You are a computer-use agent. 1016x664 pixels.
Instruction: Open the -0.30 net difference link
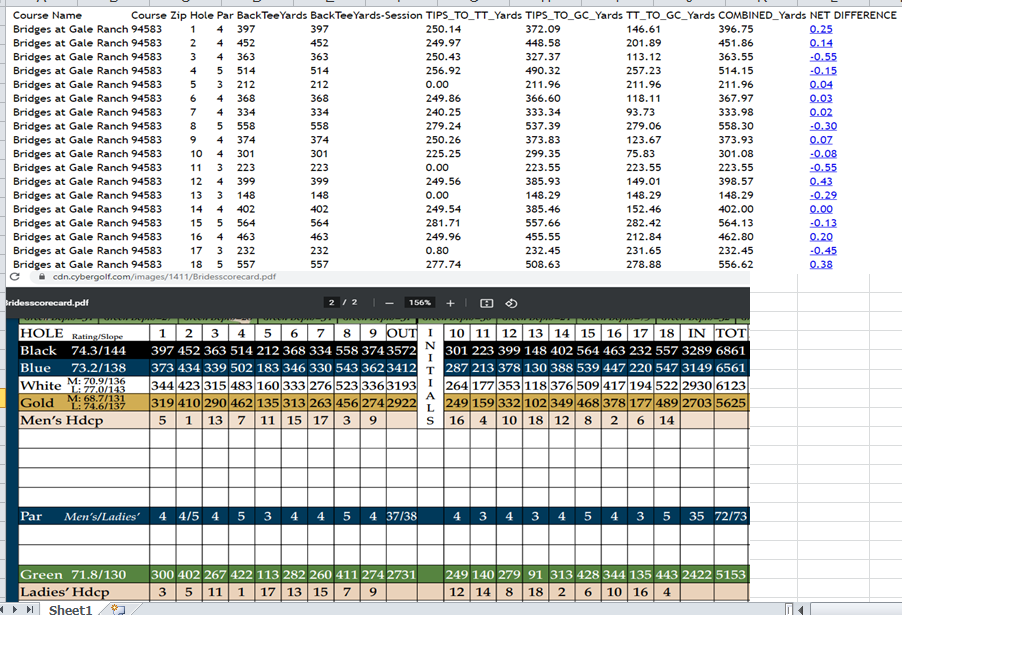tap(823, 126)
